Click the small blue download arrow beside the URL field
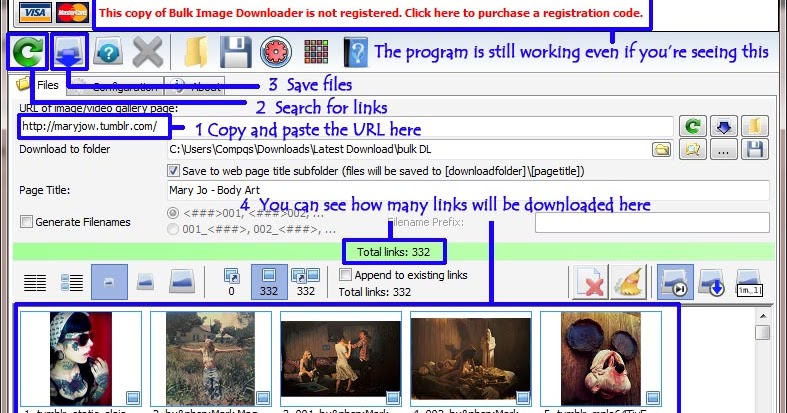This screenshot has width=787, height=413. coord(724,126)
